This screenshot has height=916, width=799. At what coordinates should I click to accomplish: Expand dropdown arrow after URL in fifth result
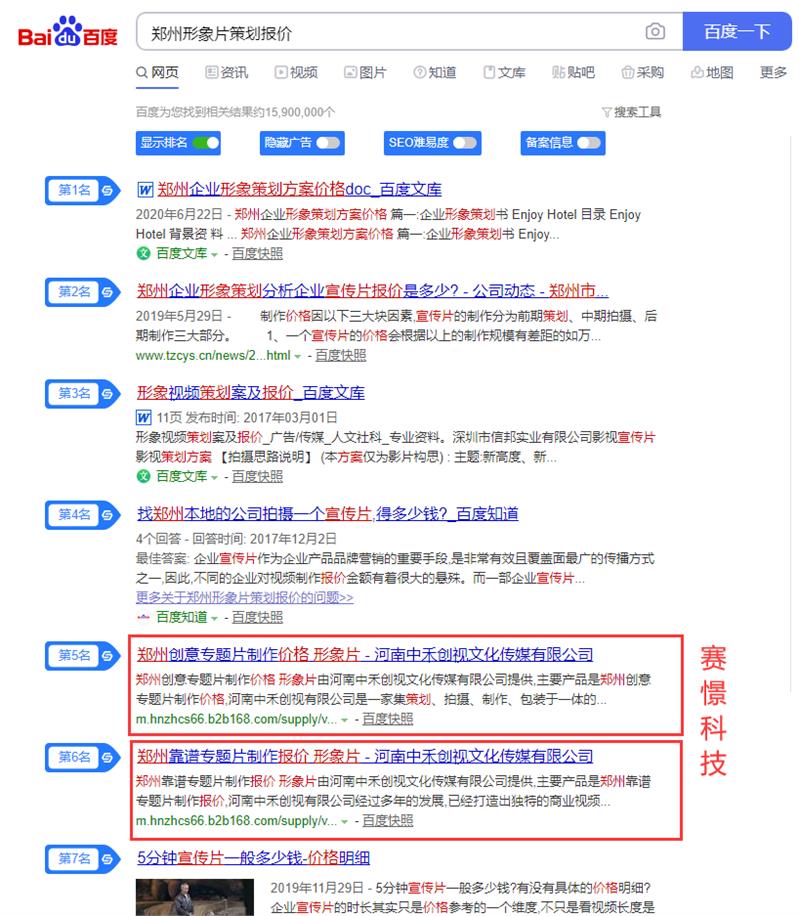click(x=345, y=720)
